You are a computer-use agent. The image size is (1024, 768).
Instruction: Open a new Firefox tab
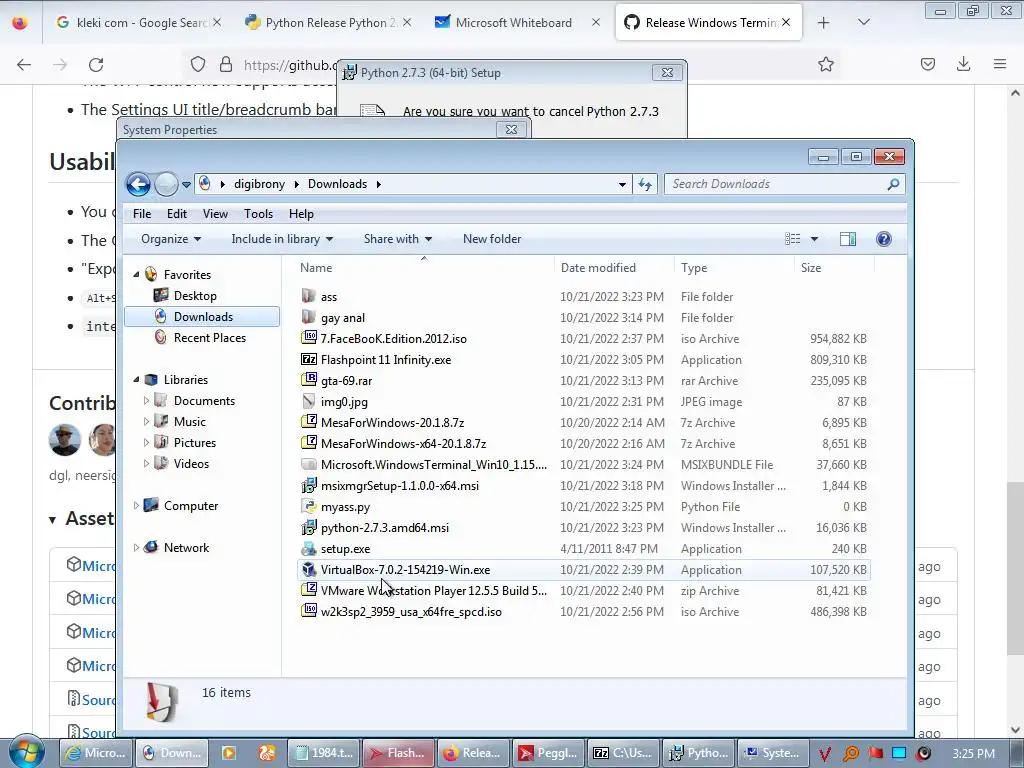[824, 23]
